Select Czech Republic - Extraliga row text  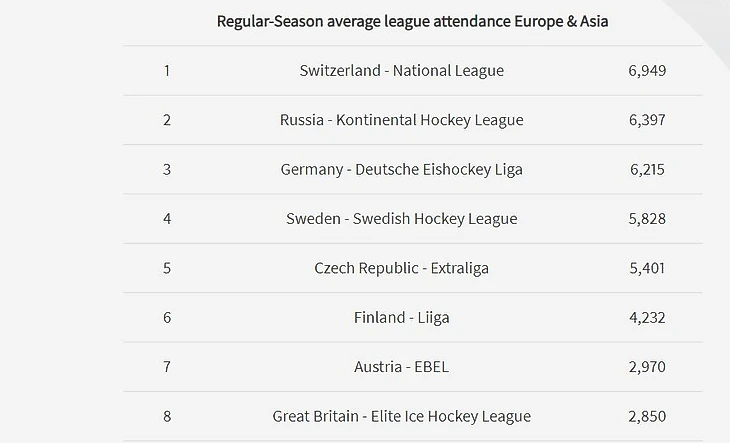(x=401, y=268)
